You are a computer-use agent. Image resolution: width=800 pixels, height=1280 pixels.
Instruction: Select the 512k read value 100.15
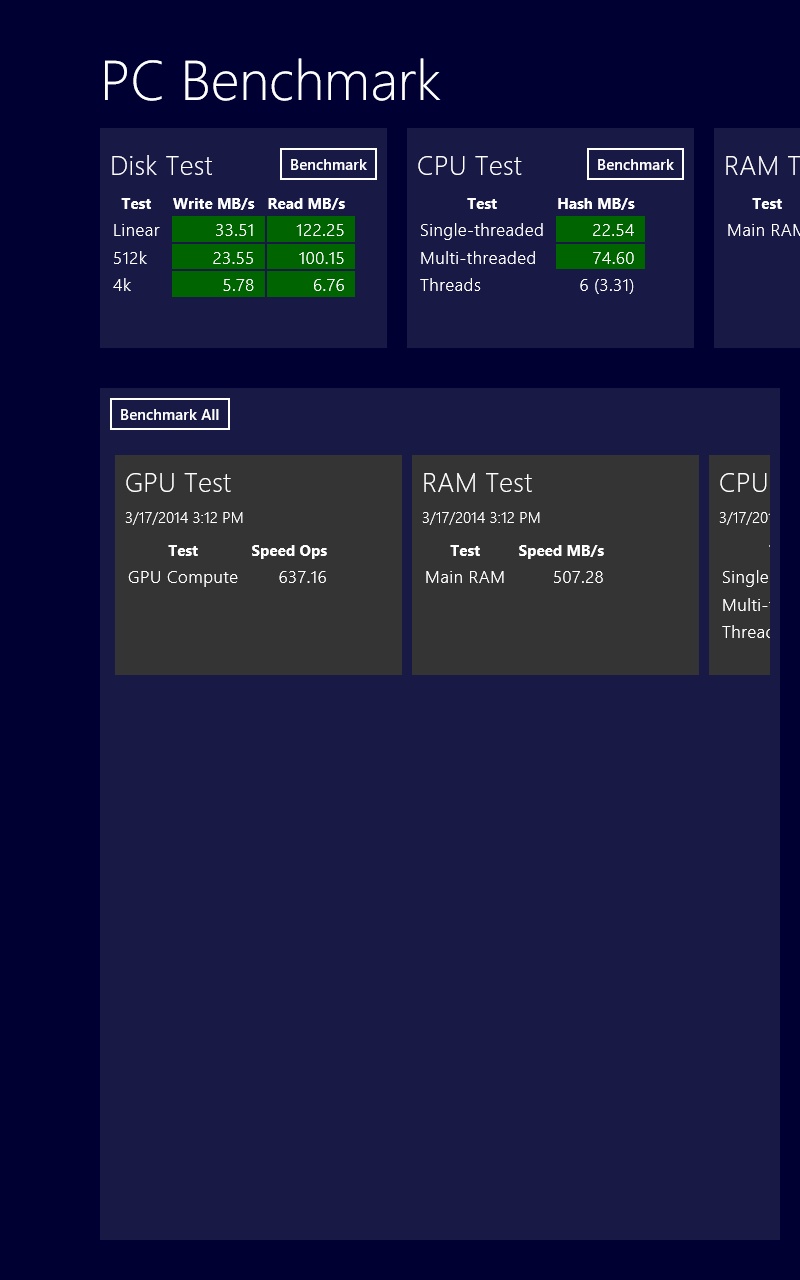(311, 258)
